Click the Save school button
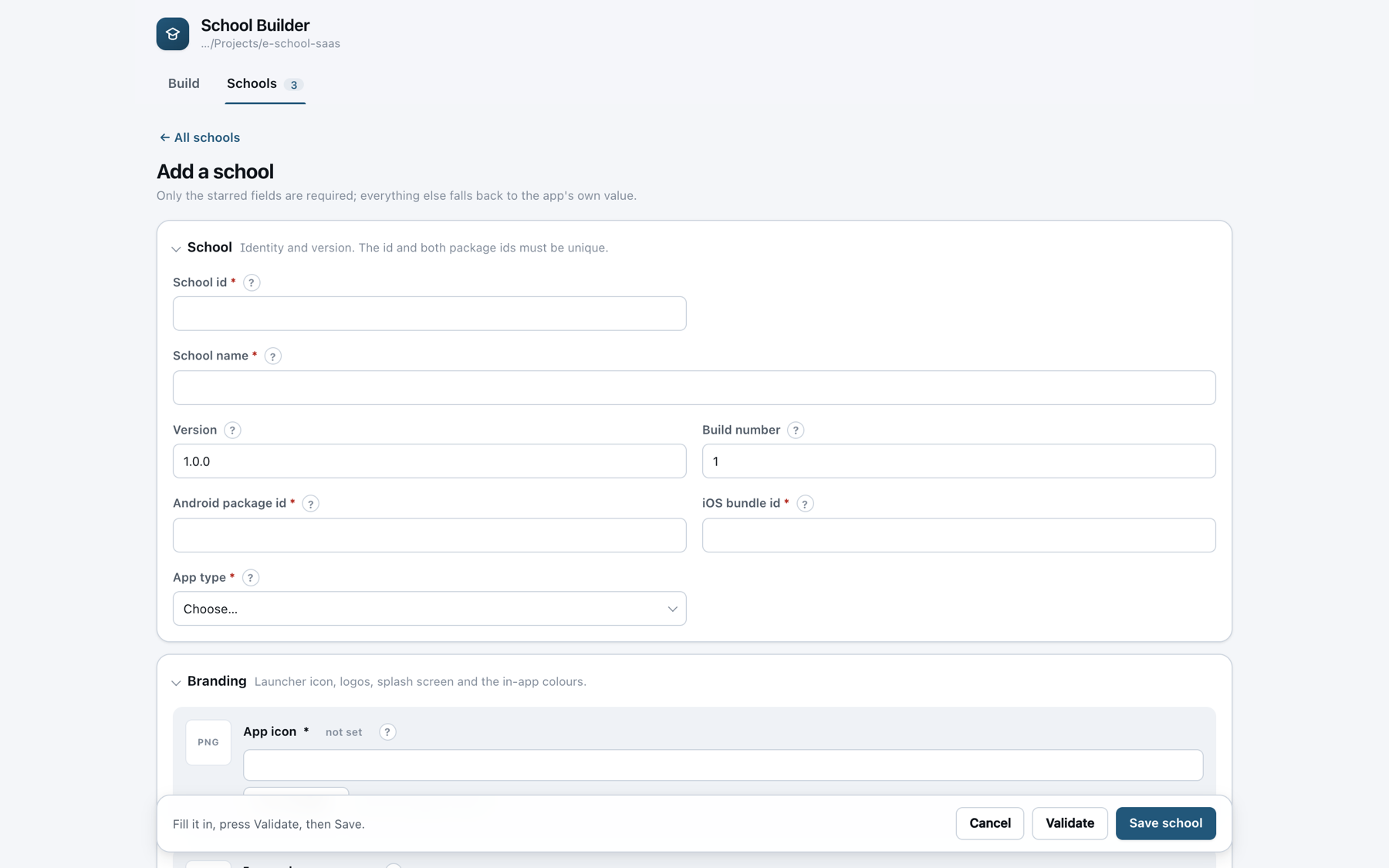Viewport: 1389px width, 868px height. point(1166,823)
